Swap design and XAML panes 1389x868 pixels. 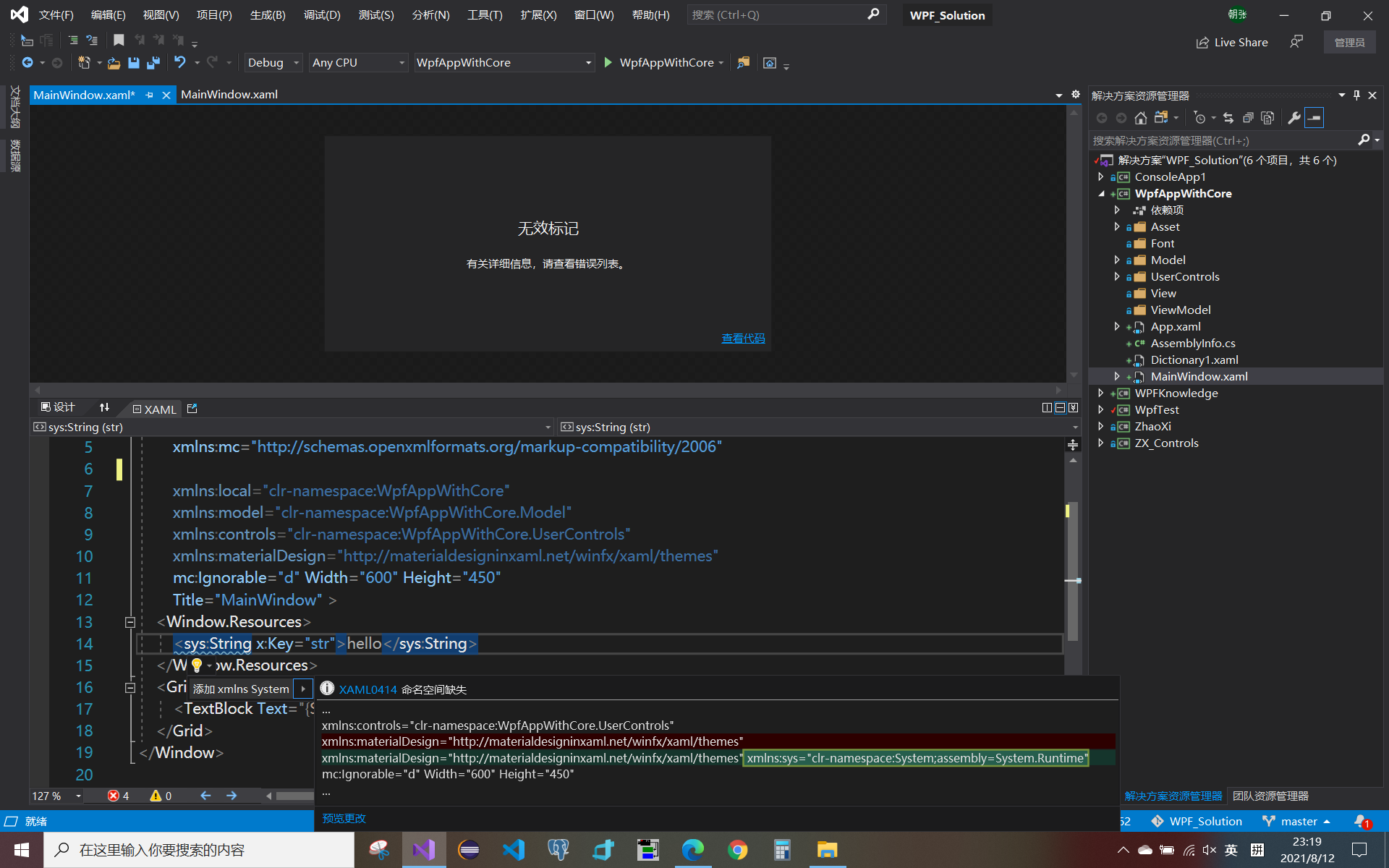[104, 408]
